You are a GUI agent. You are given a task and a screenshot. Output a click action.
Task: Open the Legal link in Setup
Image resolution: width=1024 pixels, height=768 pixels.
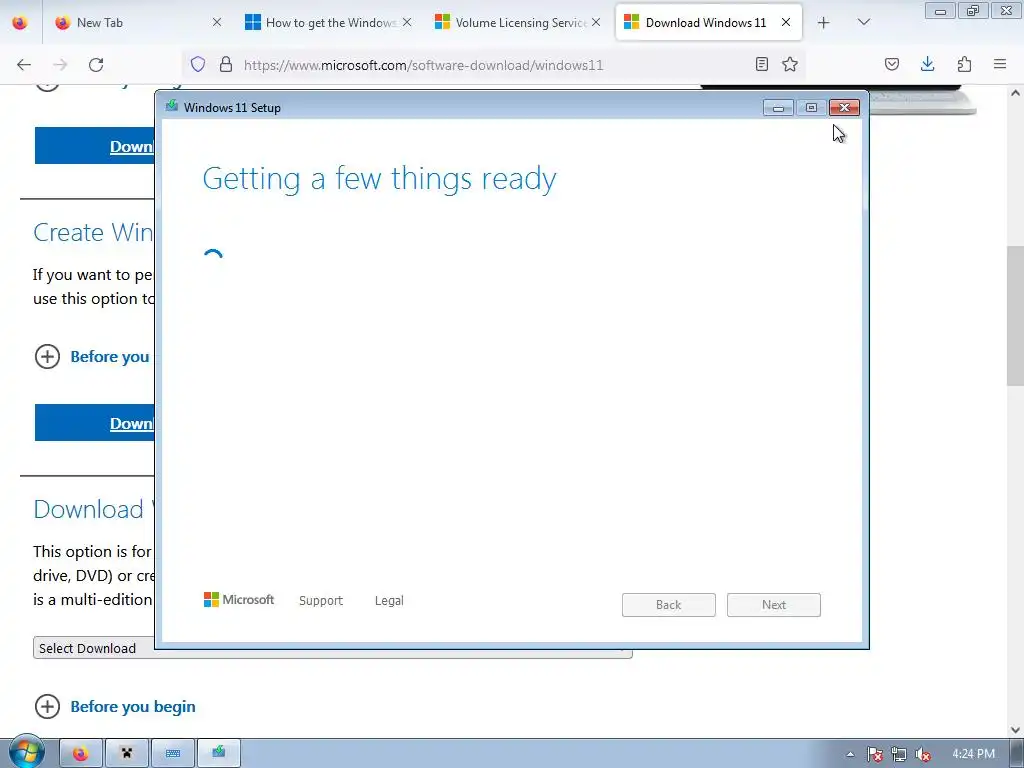pos(389,600)
